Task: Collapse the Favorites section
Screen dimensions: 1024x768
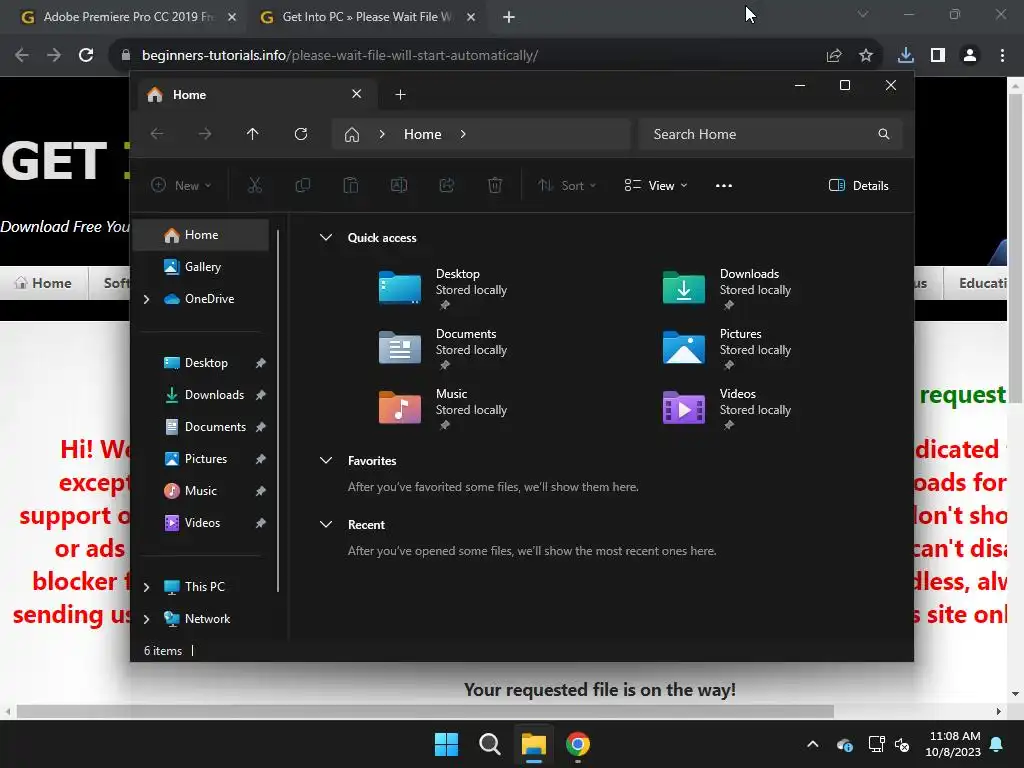Action: point(326,460)
